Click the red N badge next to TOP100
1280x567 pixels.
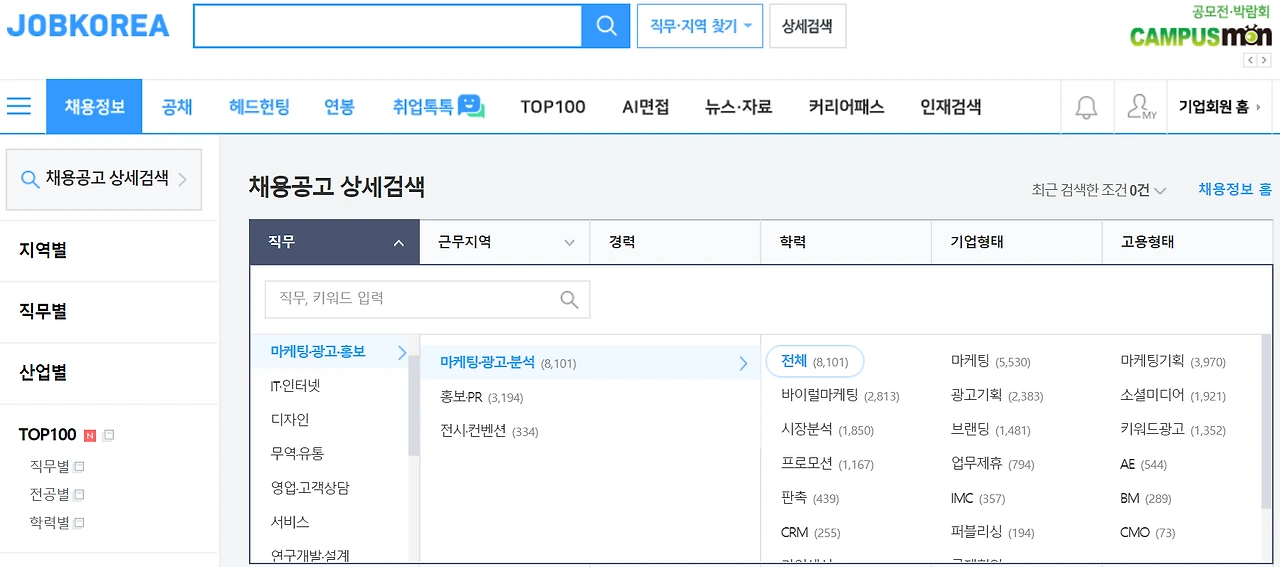(x=90, y=435)
